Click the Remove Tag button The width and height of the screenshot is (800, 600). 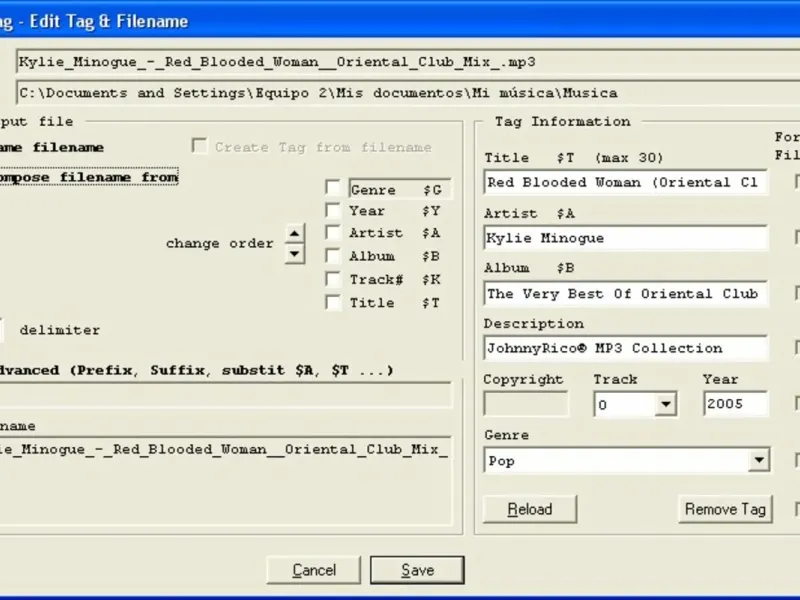click(x=725, y=509)
